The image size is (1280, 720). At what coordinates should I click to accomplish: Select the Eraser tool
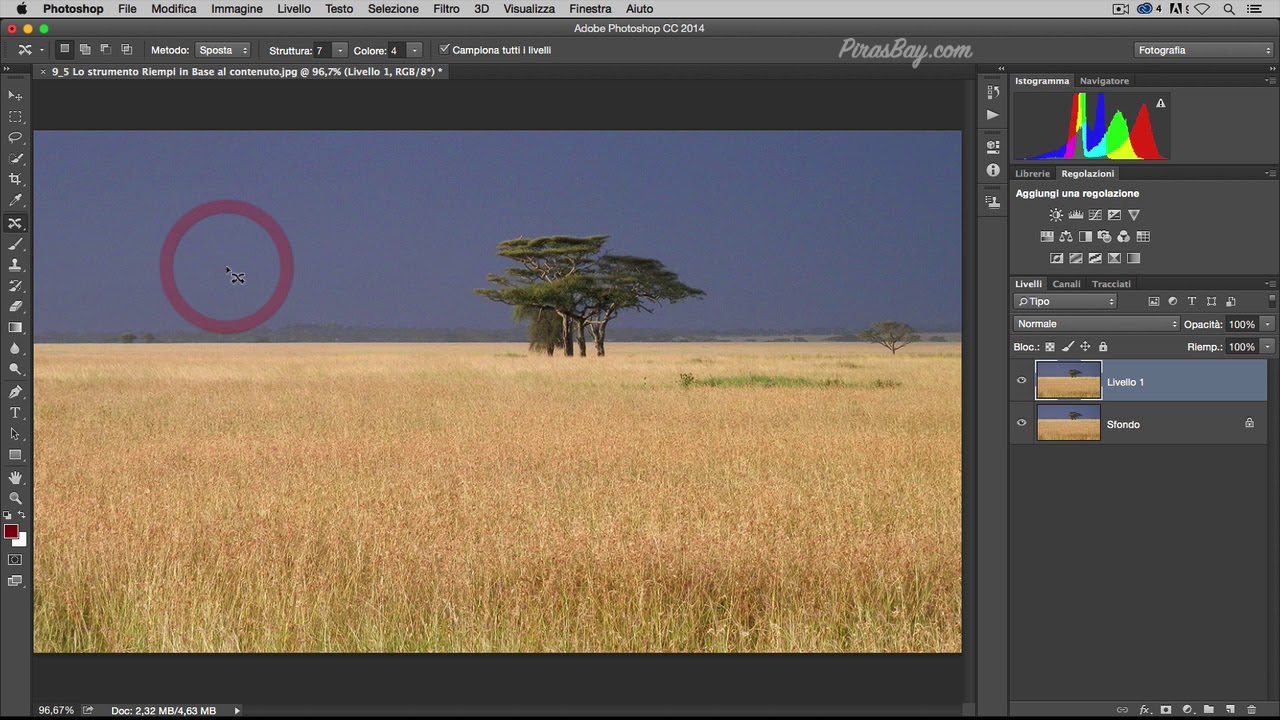[15, 307]
